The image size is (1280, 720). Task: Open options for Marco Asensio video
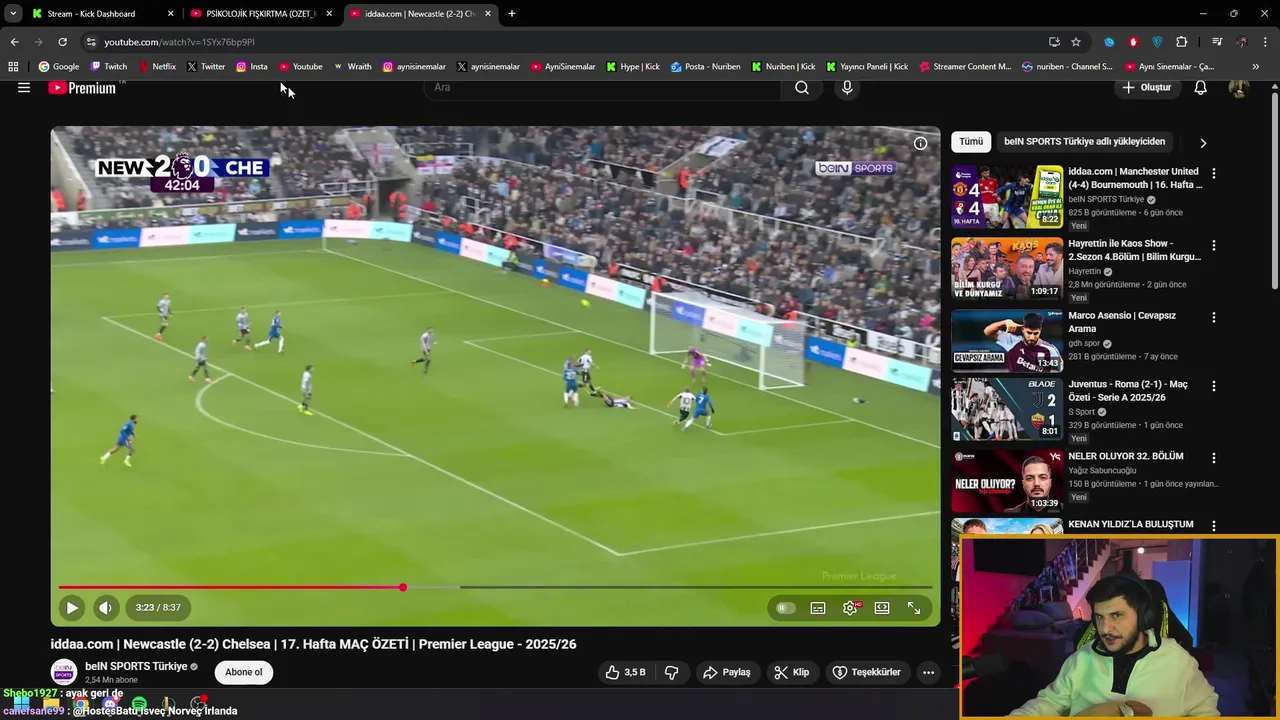[1214, 317]
